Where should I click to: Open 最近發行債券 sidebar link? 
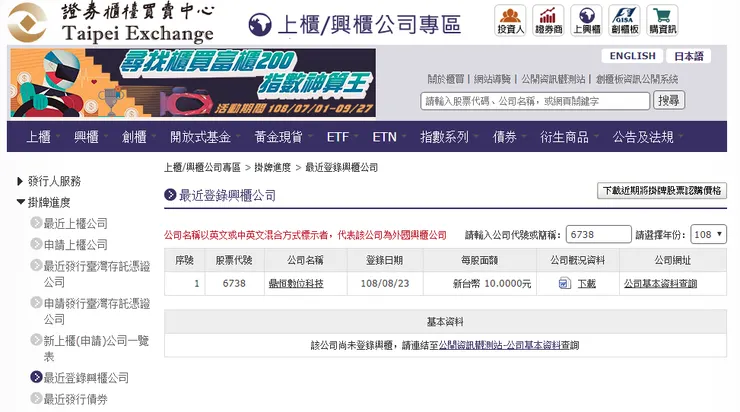(x=76, y=399)
